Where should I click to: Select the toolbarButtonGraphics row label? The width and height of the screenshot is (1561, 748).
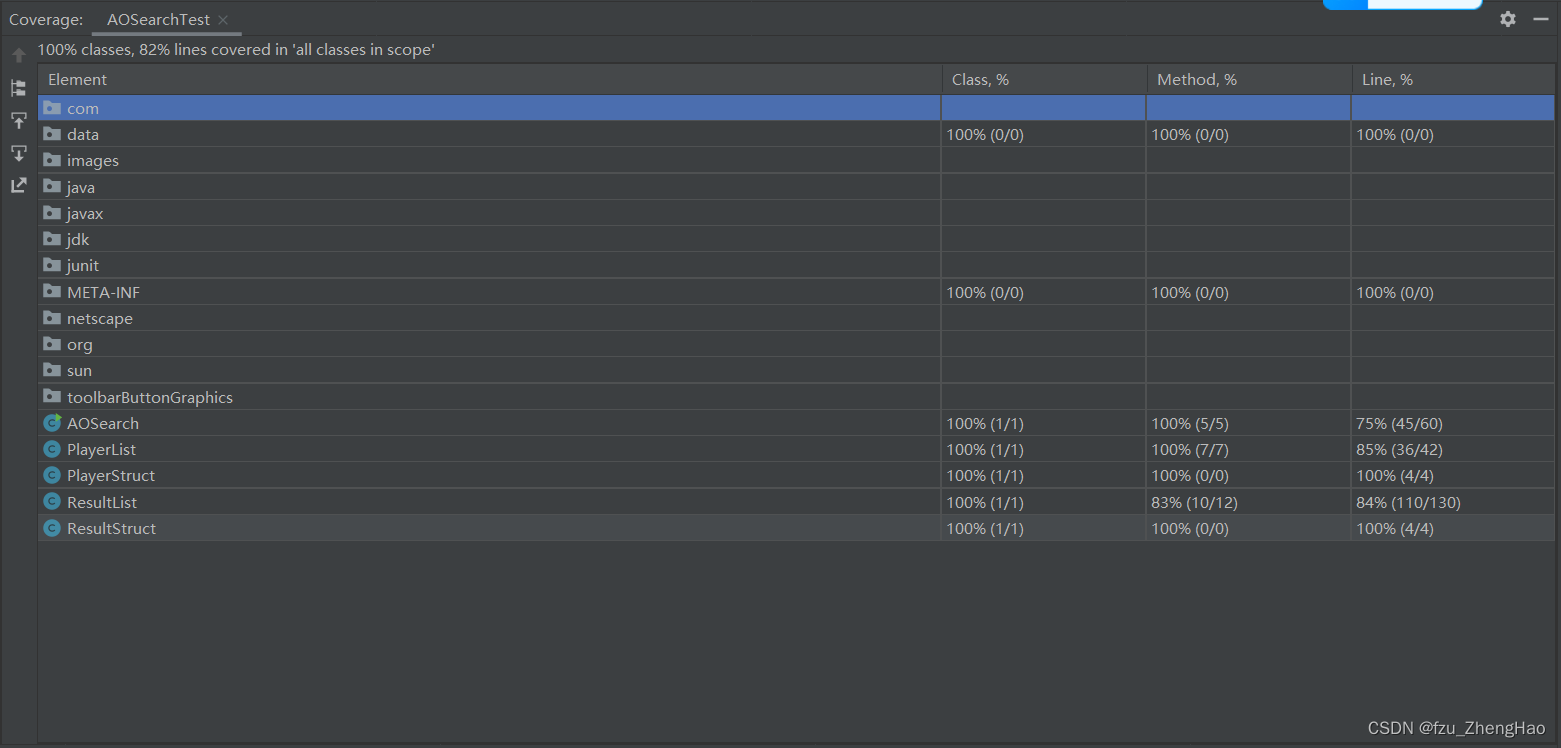pos(150,397)
